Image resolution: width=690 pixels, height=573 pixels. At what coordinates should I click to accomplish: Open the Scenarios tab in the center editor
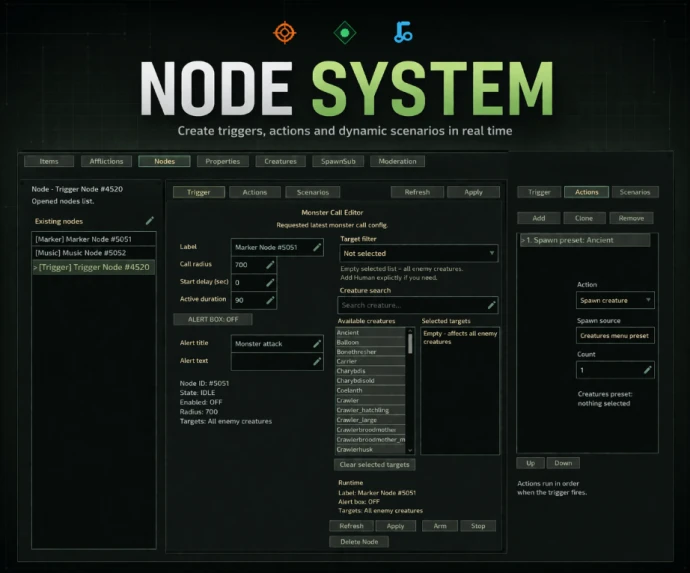click(313, 192)
